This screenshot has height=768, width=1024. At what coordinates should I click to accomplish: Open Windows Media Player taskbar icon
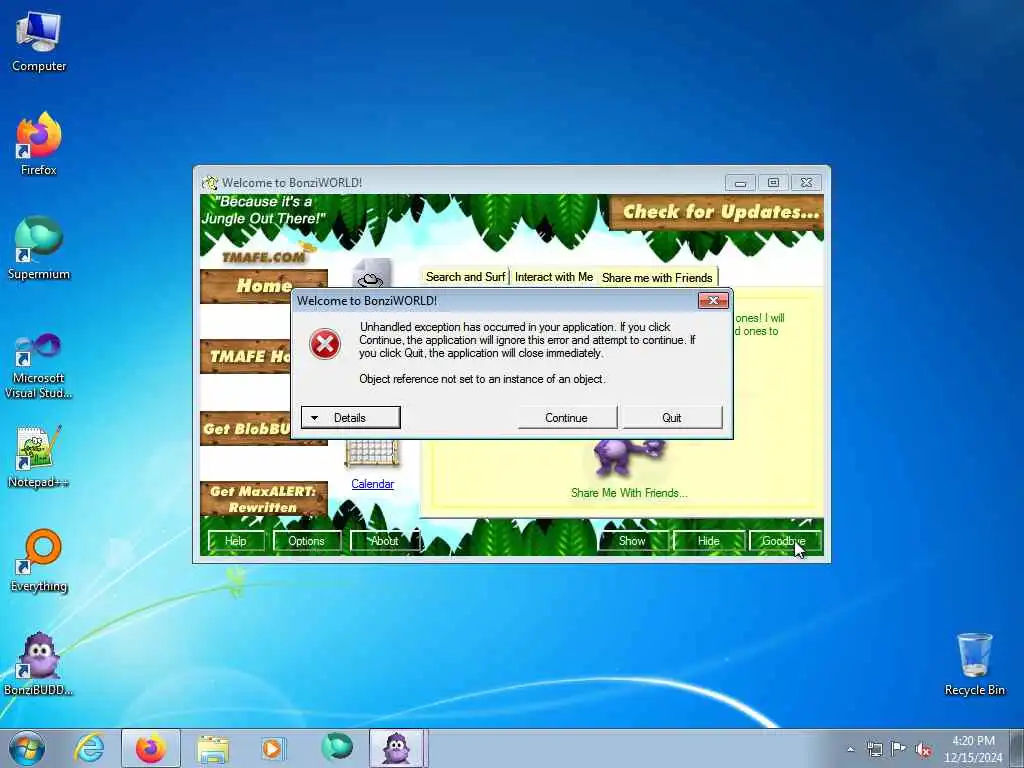coord(272,748)
